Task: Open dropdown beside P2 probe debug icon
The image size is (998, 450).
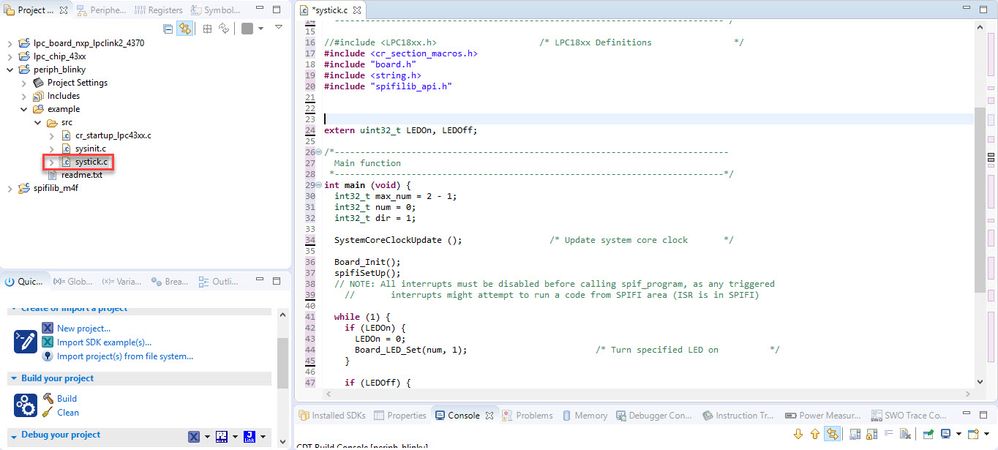Action: point(234,437)
